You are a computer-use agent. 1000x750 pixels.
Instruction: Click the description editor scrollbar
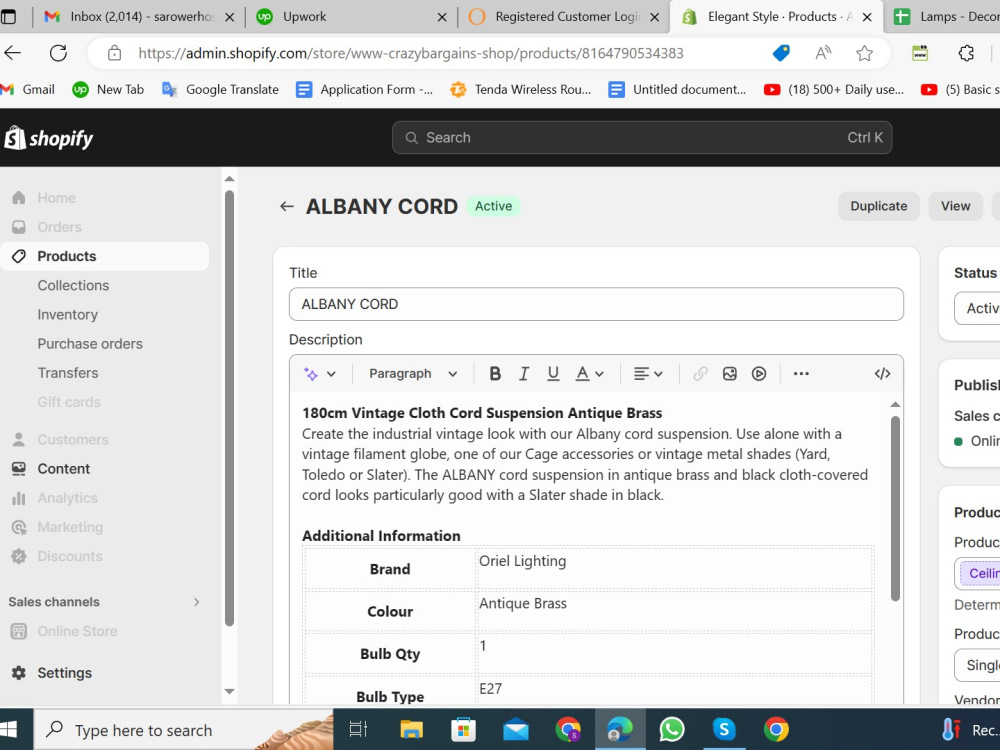(x=895, y=508)
